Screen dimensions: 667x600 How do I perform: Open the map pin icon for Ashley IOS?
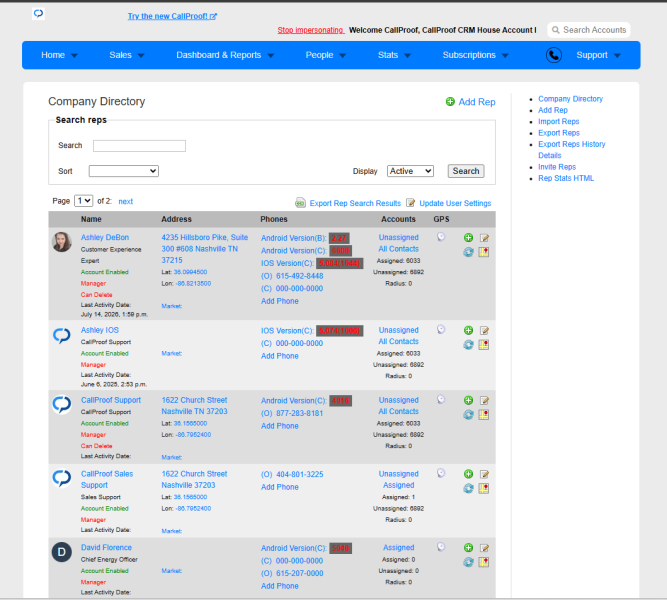[484, 345]
